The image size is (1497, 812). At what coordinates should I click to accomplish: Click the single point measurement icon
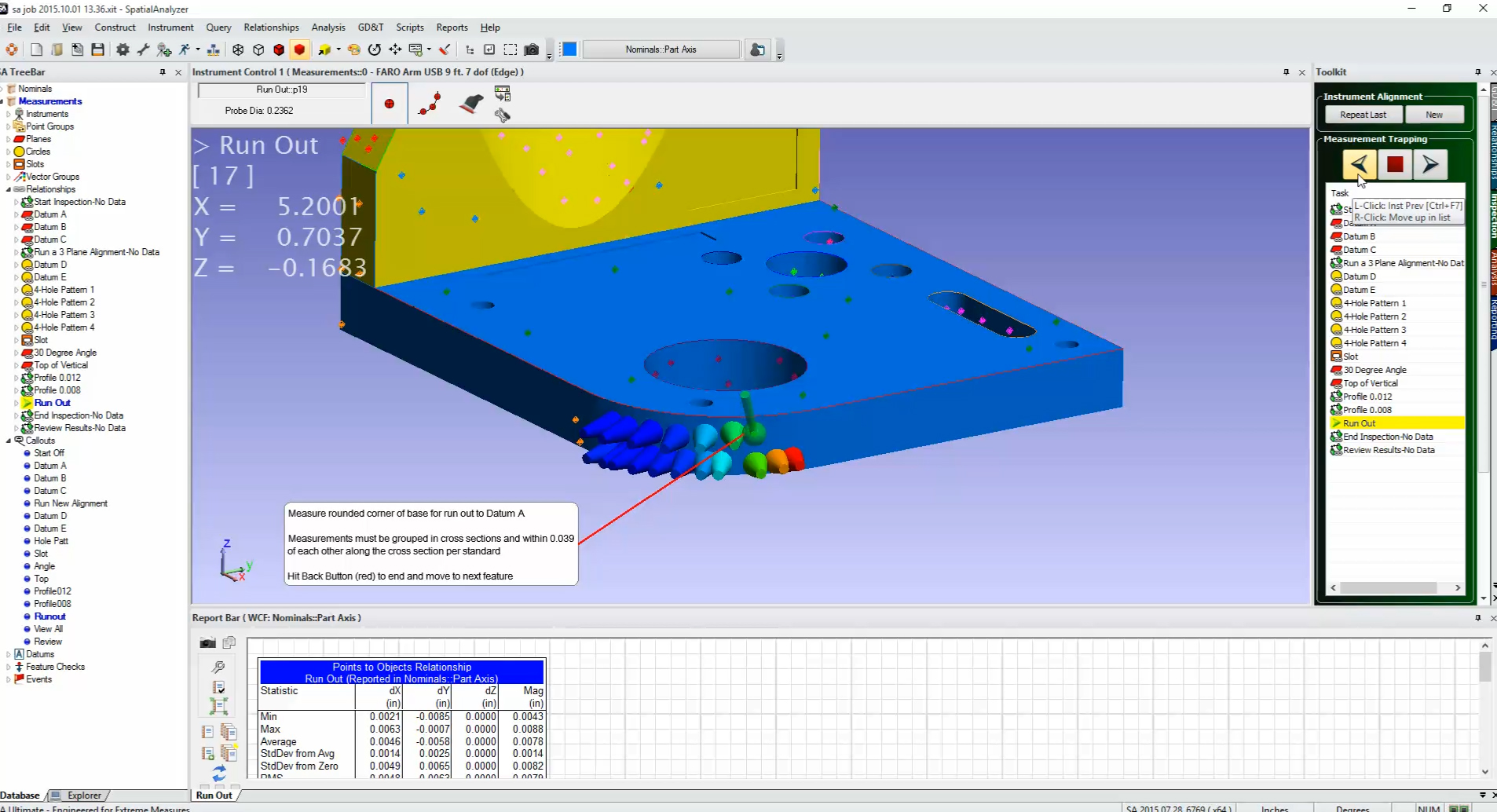click(x=389, y=104)
